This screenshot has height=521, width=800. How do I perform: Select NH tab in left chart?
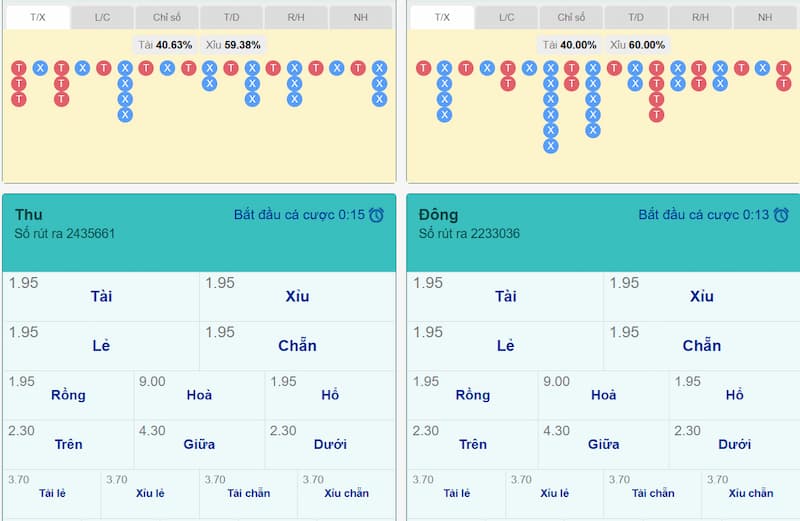click(x=361, y=17)
